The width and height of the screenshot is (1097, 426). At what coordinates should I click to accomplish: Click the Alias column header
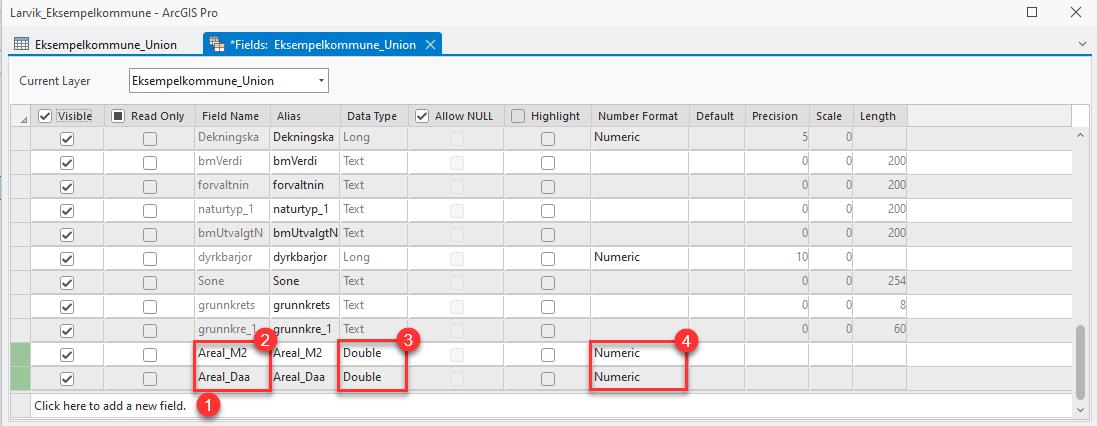(x=304, y=116)
